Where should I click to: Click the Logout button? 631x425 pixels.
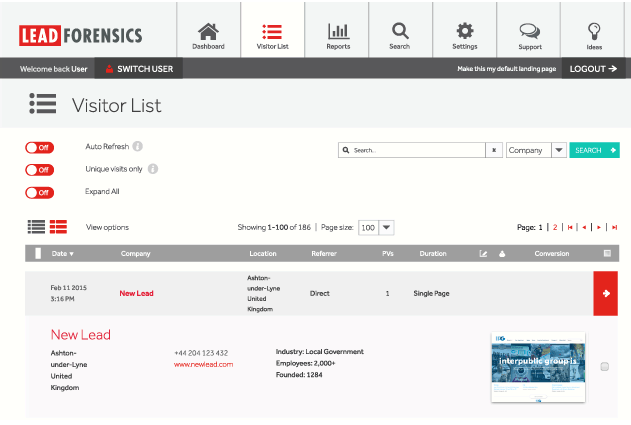pyautogui.click(x=594, y=69)
